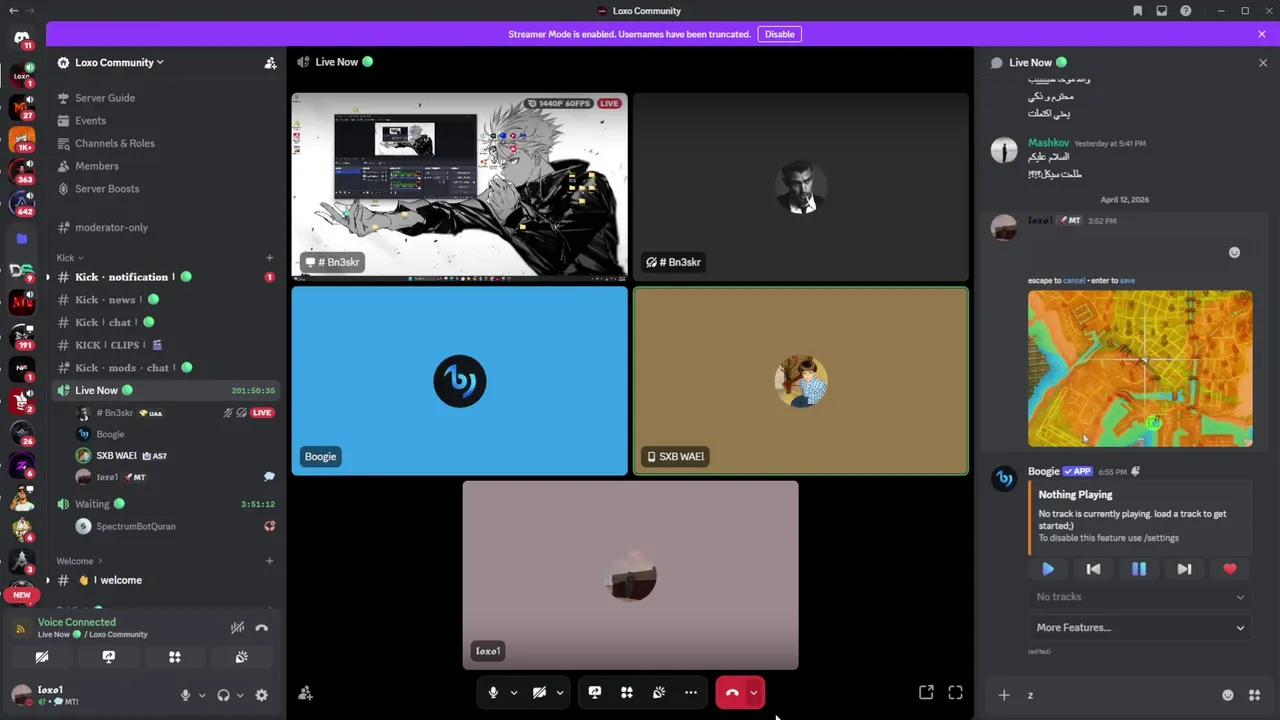Disconnect using the red hang-up button

731,692
